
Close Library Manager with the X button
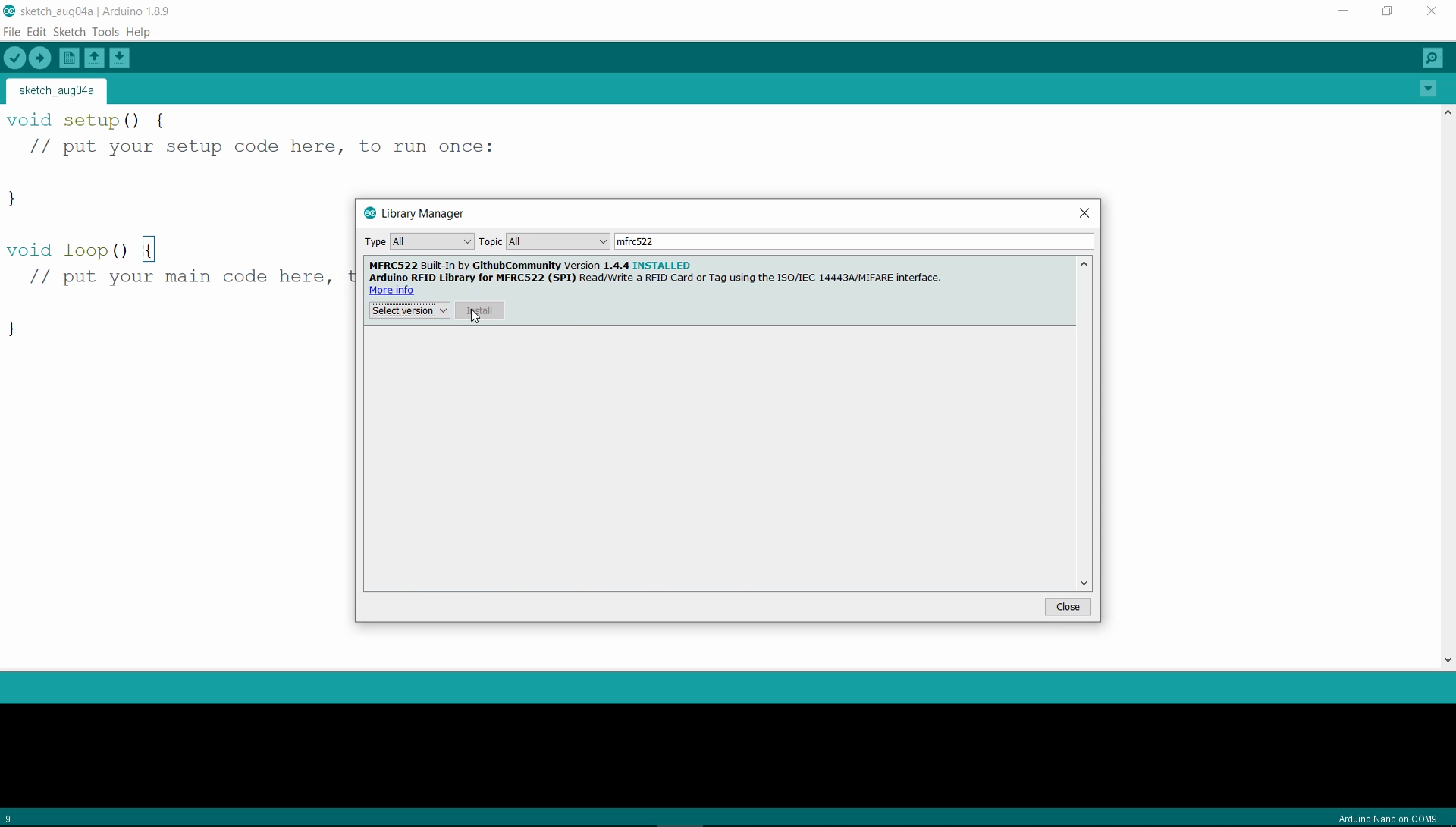click(x=1084, y=213)
